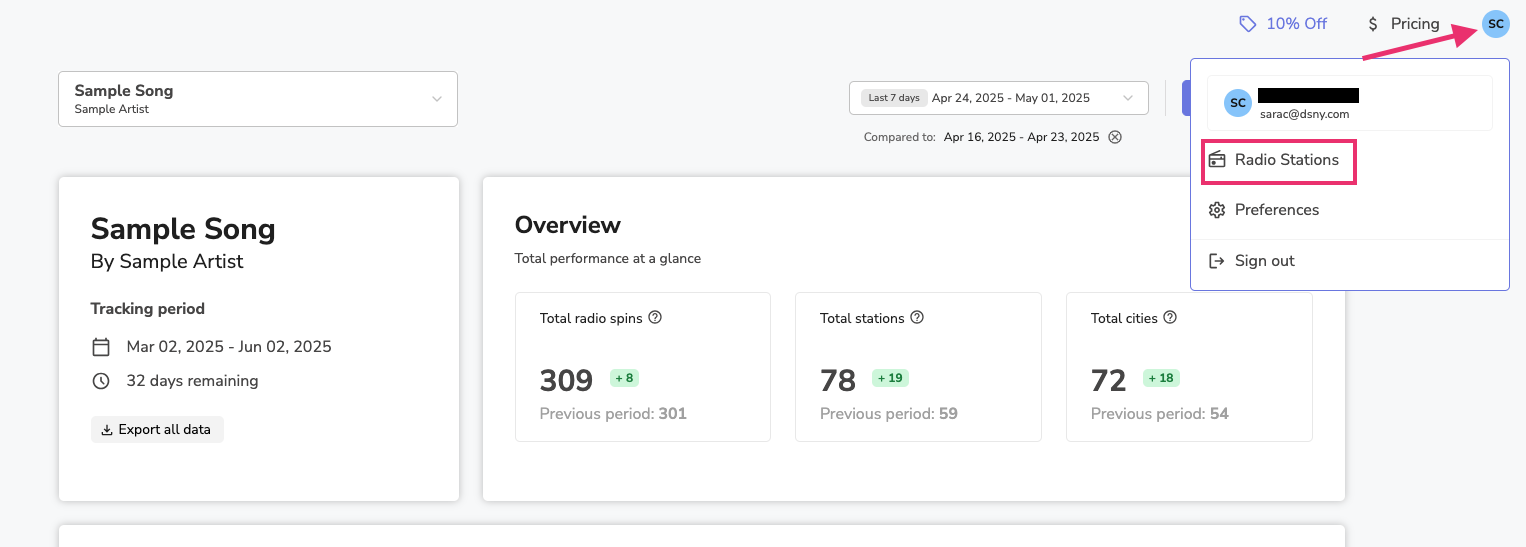Show help for Total cities
This screenshot has width=1526, height=547.
click(1170, 318)
